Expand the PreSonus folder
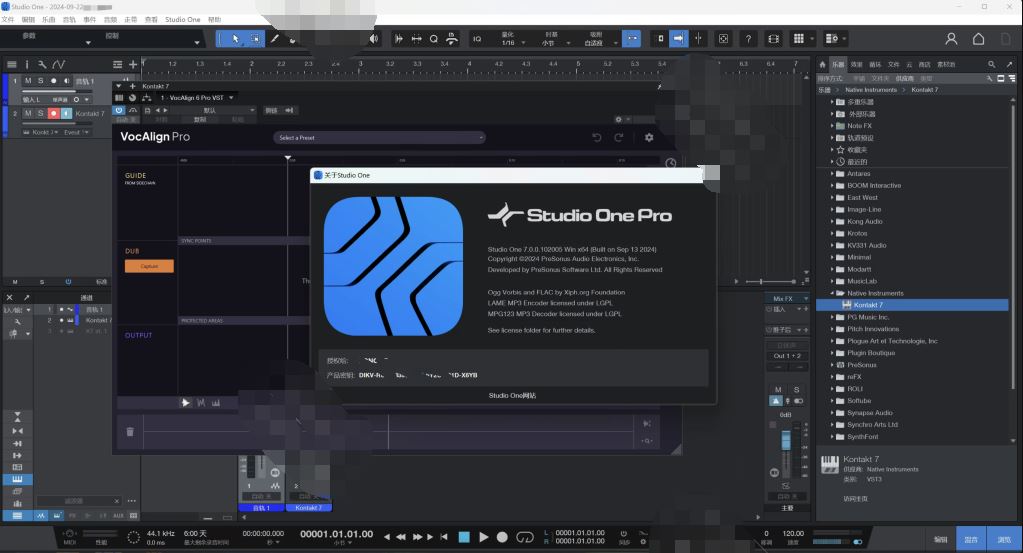Screen dimensions: 1023x553 832,365
